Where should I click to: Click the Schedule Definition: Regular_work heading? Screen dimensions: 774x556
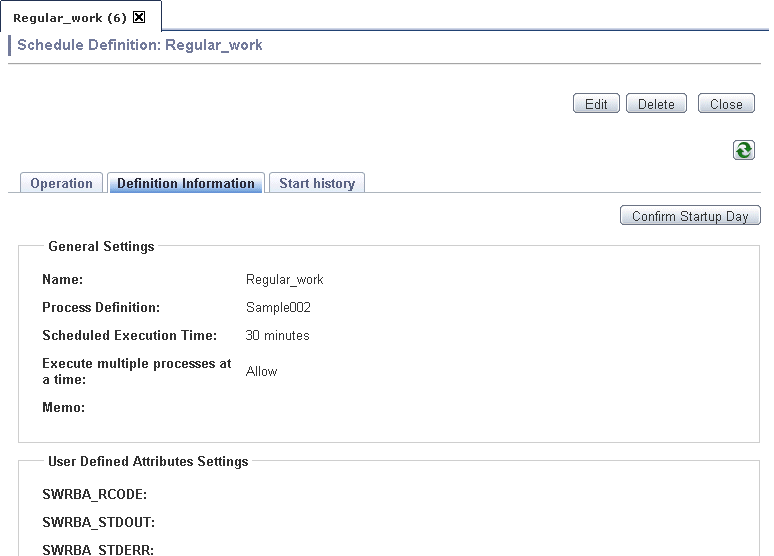coord(140,45)
